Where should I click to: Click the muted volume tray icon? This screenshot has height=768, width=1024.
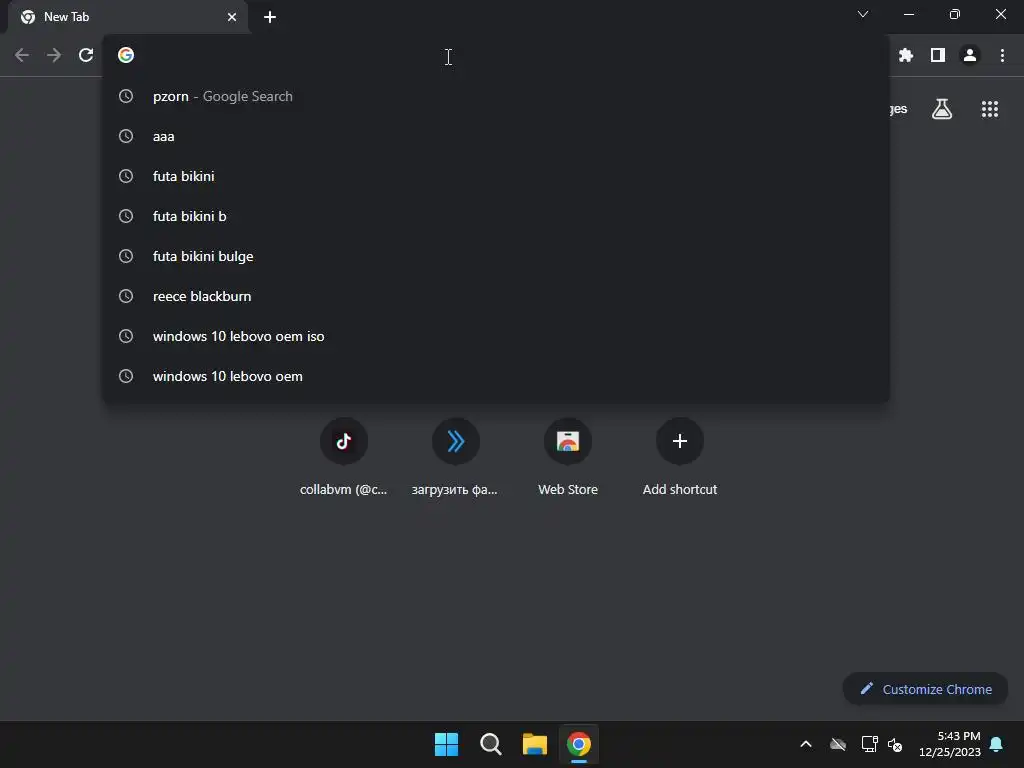[895, 744]
